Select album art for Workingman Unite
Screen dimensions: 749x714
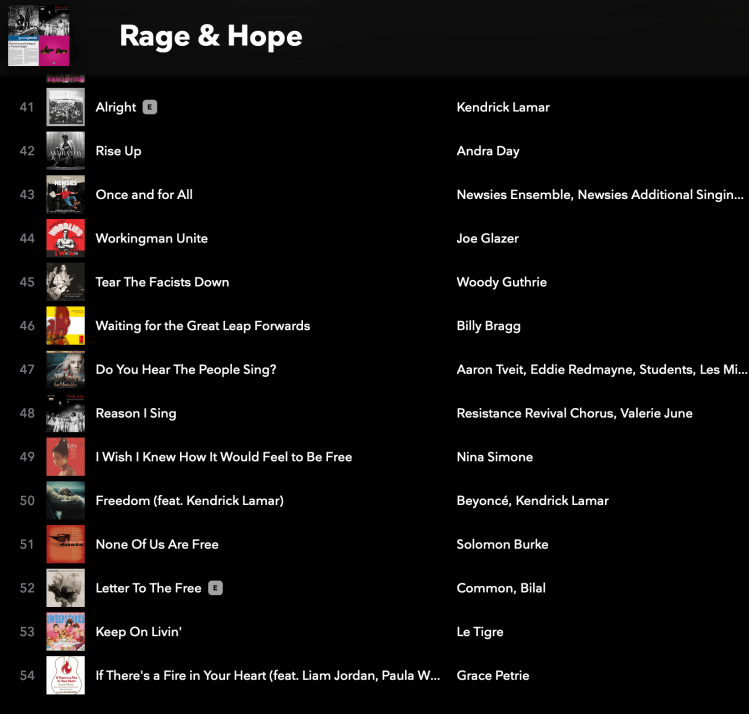point(65,238)
